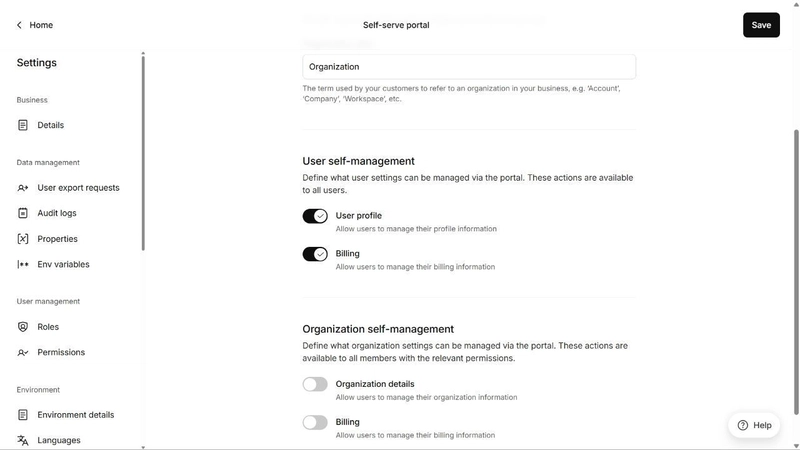Image resolution: width=800 pixels, height=450 pixels.
Task: Click the sidebar vertical scrollbar
Action: (143, 153)
